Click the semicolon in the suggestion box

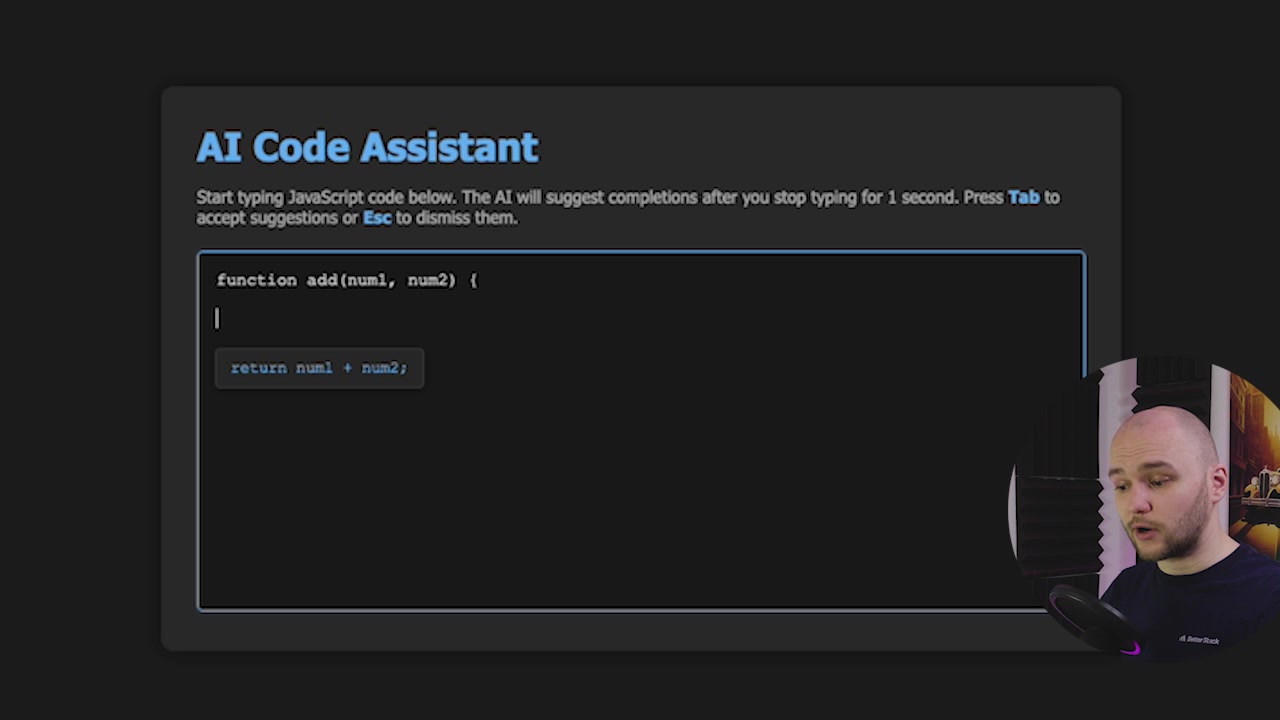click(x=404, y=367)
